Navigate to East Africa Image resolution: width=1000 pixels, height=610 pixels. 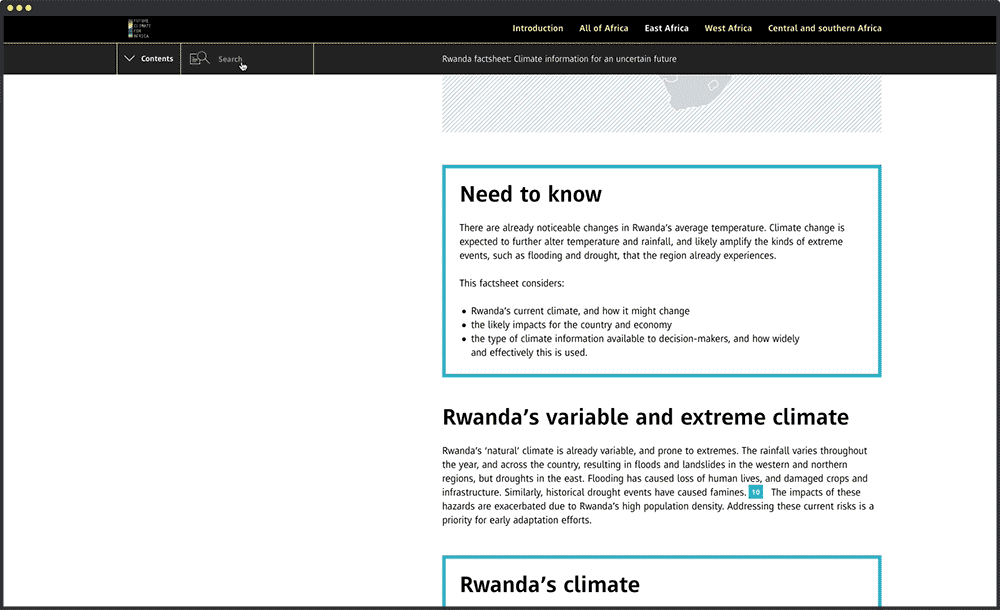[666, 28]
